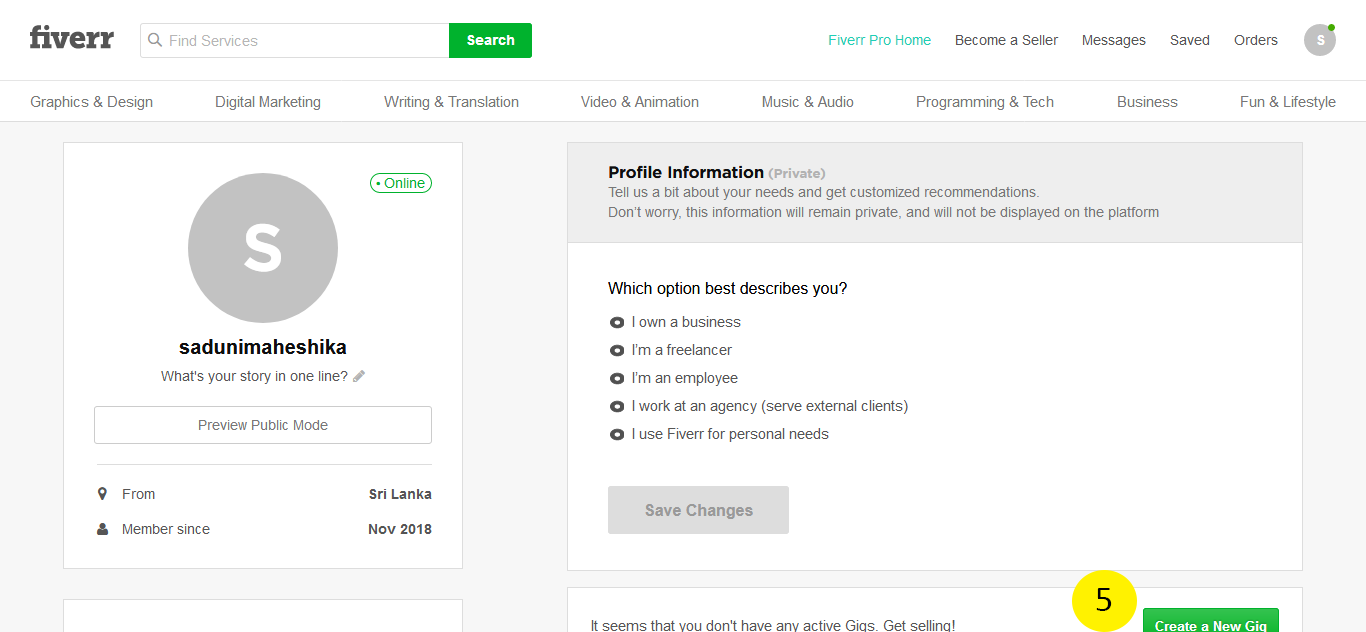1366x632 pixels.
Task: Go to Fiverr Pro Home link
Action: [879, 40]
